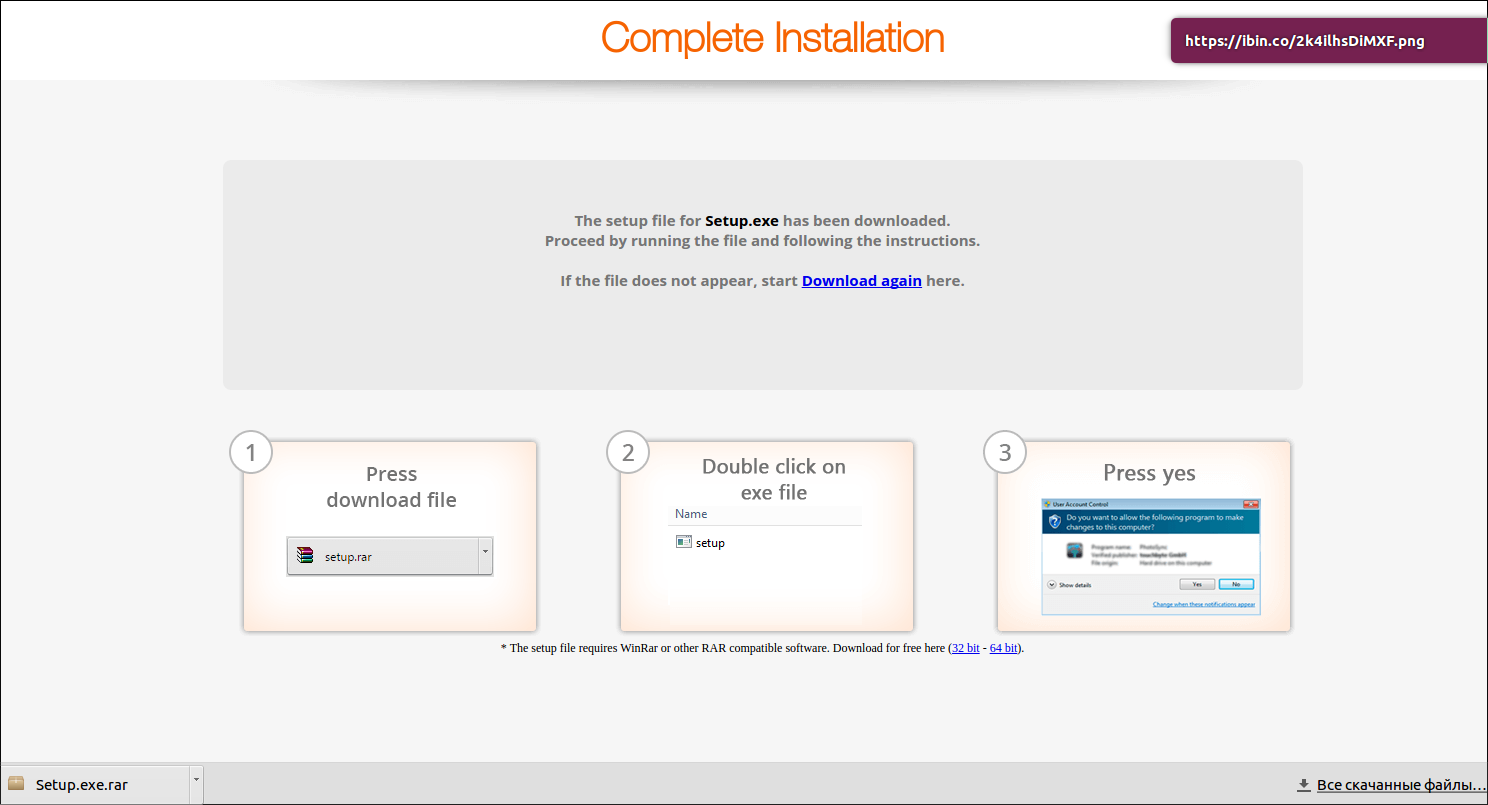Close the User Account Control dialog image
This screenshot has height=805, width=1488.
1251,504
